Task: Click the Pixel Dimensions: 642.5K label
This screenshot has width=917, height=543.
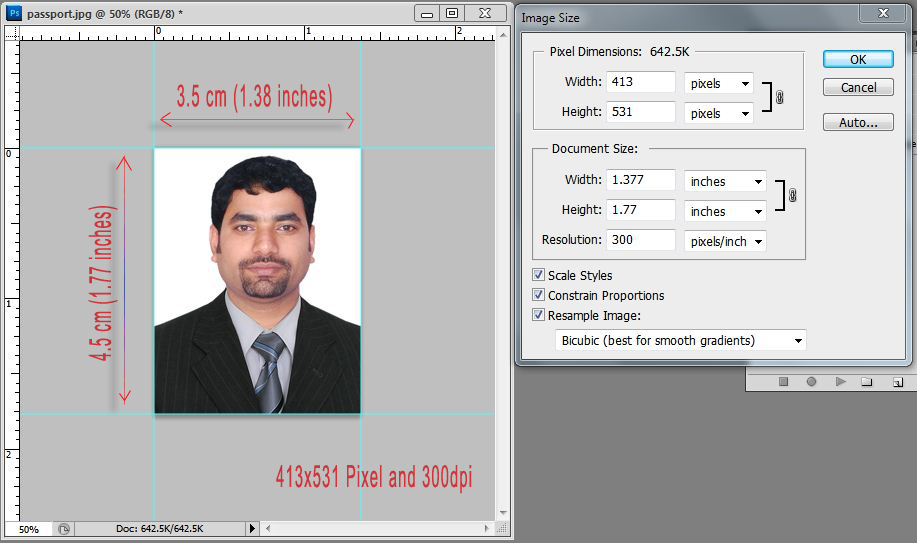Action: click(619, 51)
